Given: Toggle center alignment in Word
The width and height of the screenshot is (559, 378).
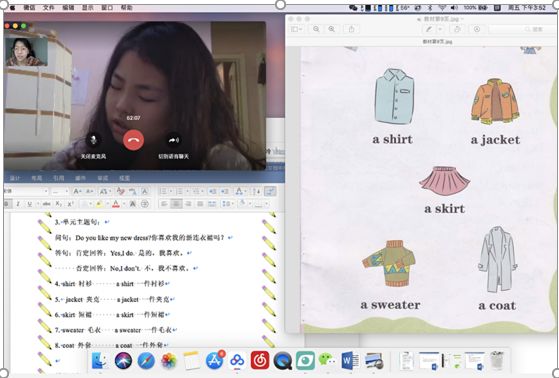Looking at the screenshot, I should 176,204.
